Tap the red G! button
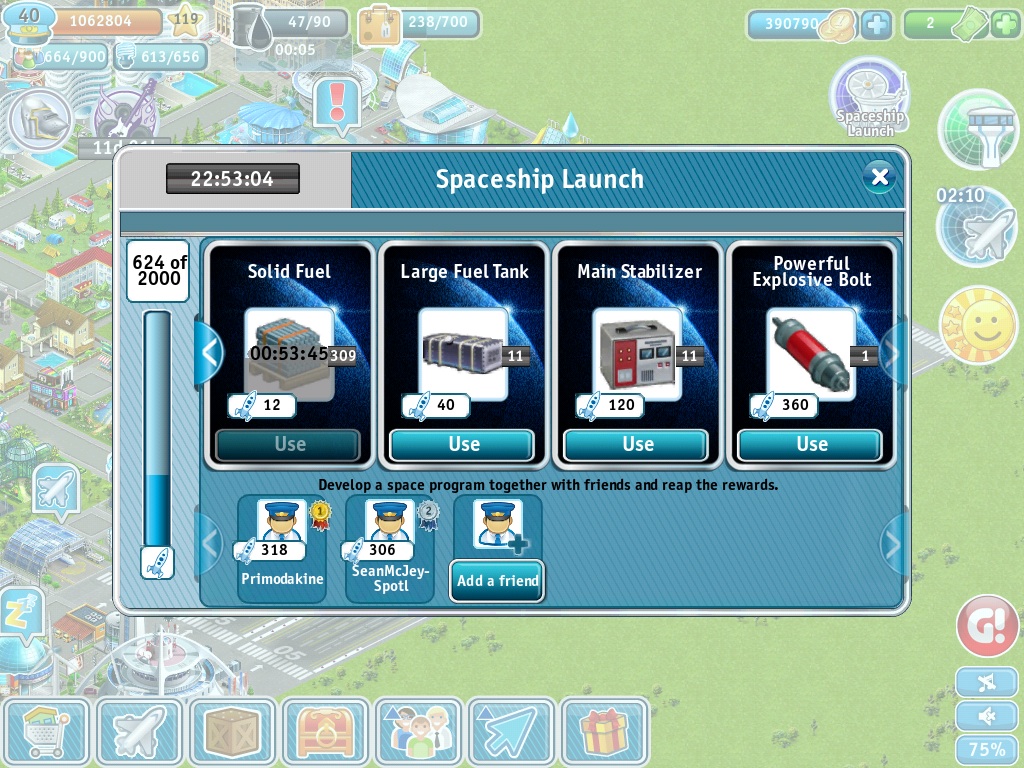This screenshot has height=768, width=1024. tap(987, 626)
